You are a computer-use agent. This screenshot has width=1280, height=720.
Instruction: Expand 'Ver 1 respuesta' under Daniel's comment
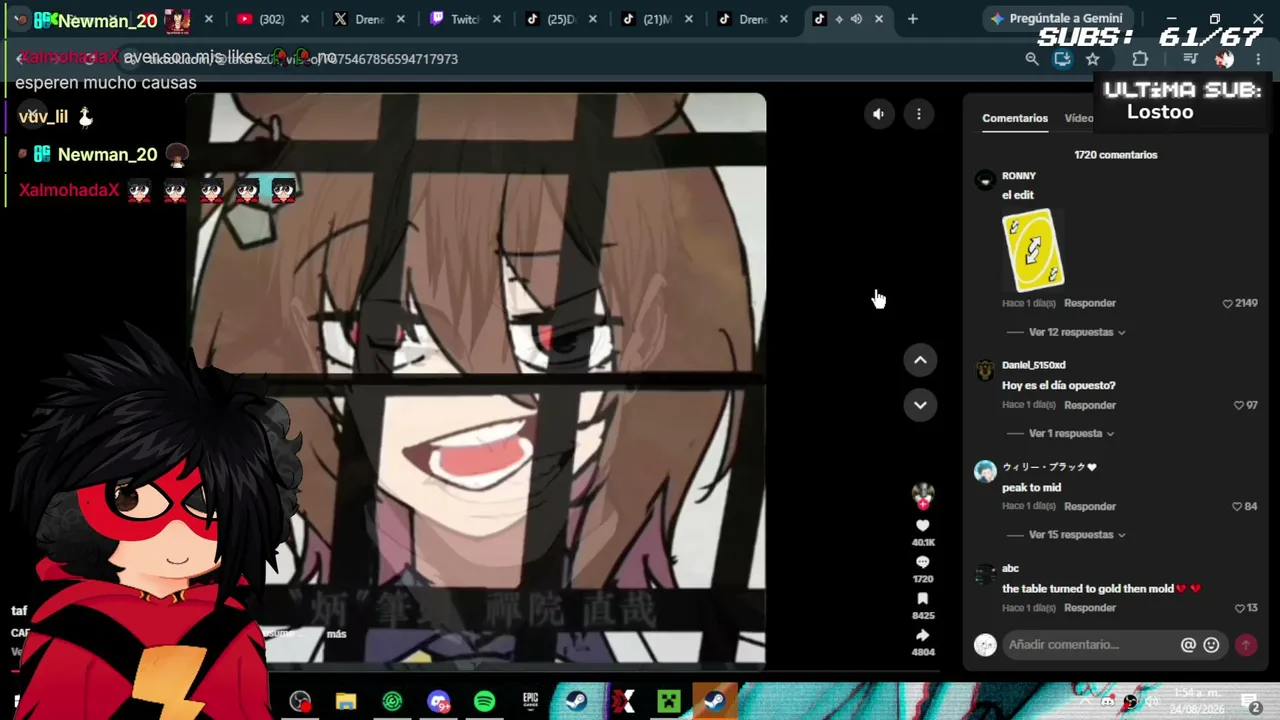coord(1071,434)
